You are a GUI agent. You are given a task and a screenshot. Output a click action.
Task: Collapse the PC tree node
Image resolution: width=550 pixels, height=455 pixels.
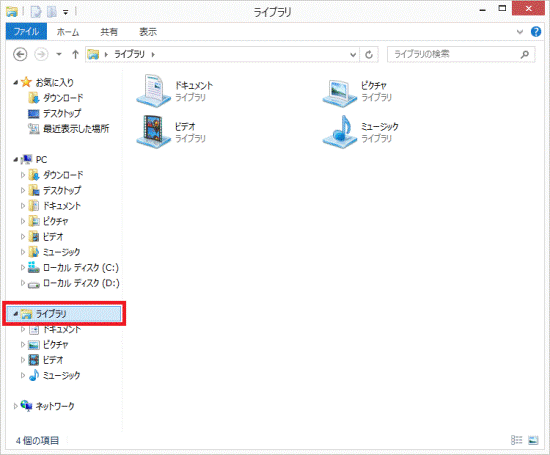15,160
